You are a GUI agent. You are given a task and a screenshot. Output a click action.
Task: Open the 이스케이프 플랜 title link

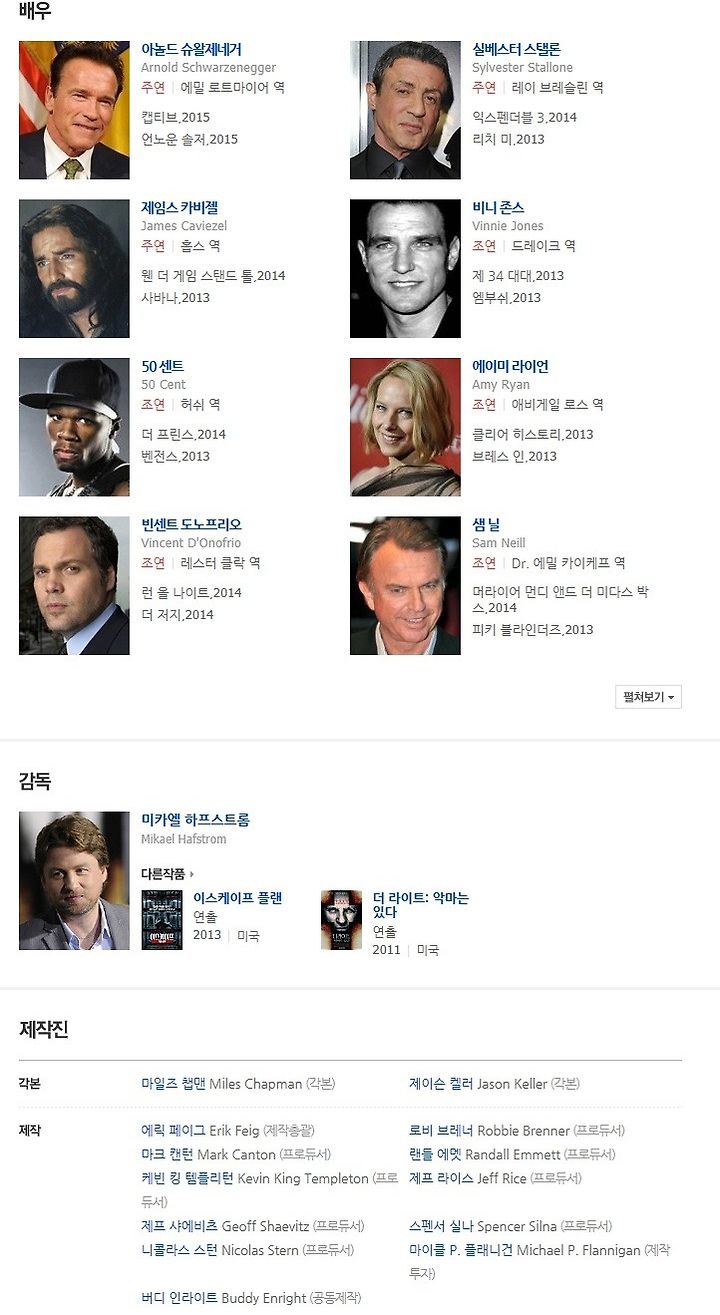237,898
